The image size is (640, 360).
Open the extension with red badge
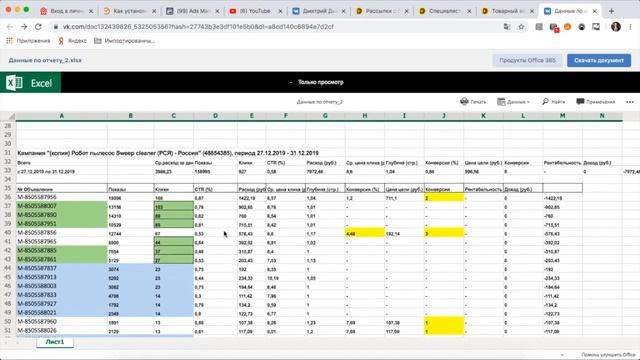pos(554,27)
